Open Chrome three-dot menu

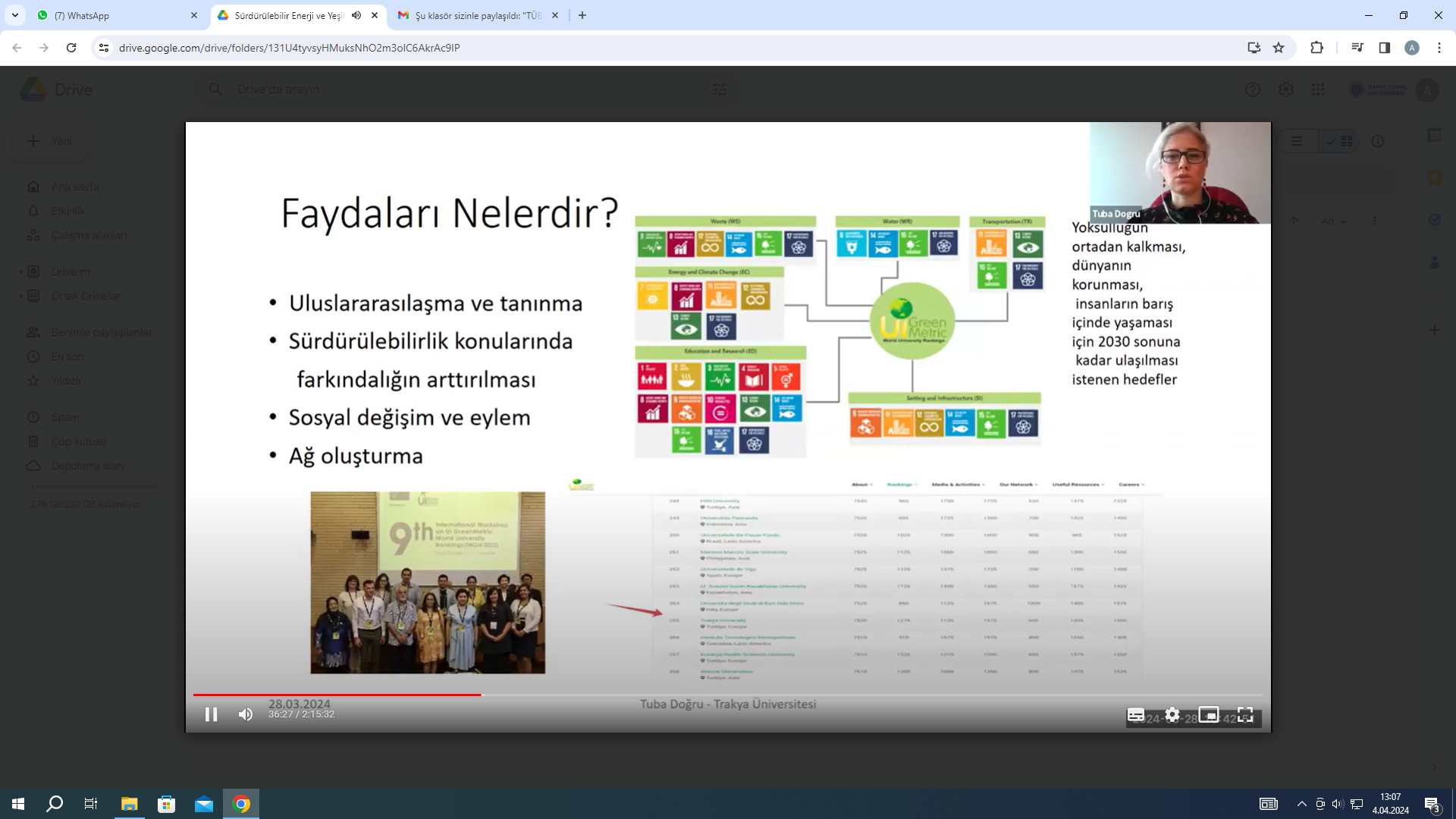click(1439, 48)
